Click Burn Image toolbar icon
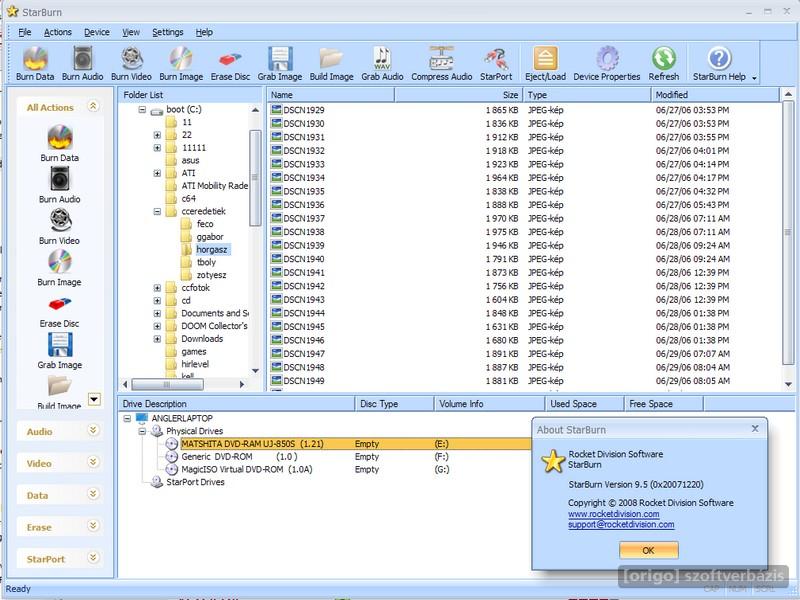Screen dimensions: 800x600 pyautogui.click(x=181, y=64)
